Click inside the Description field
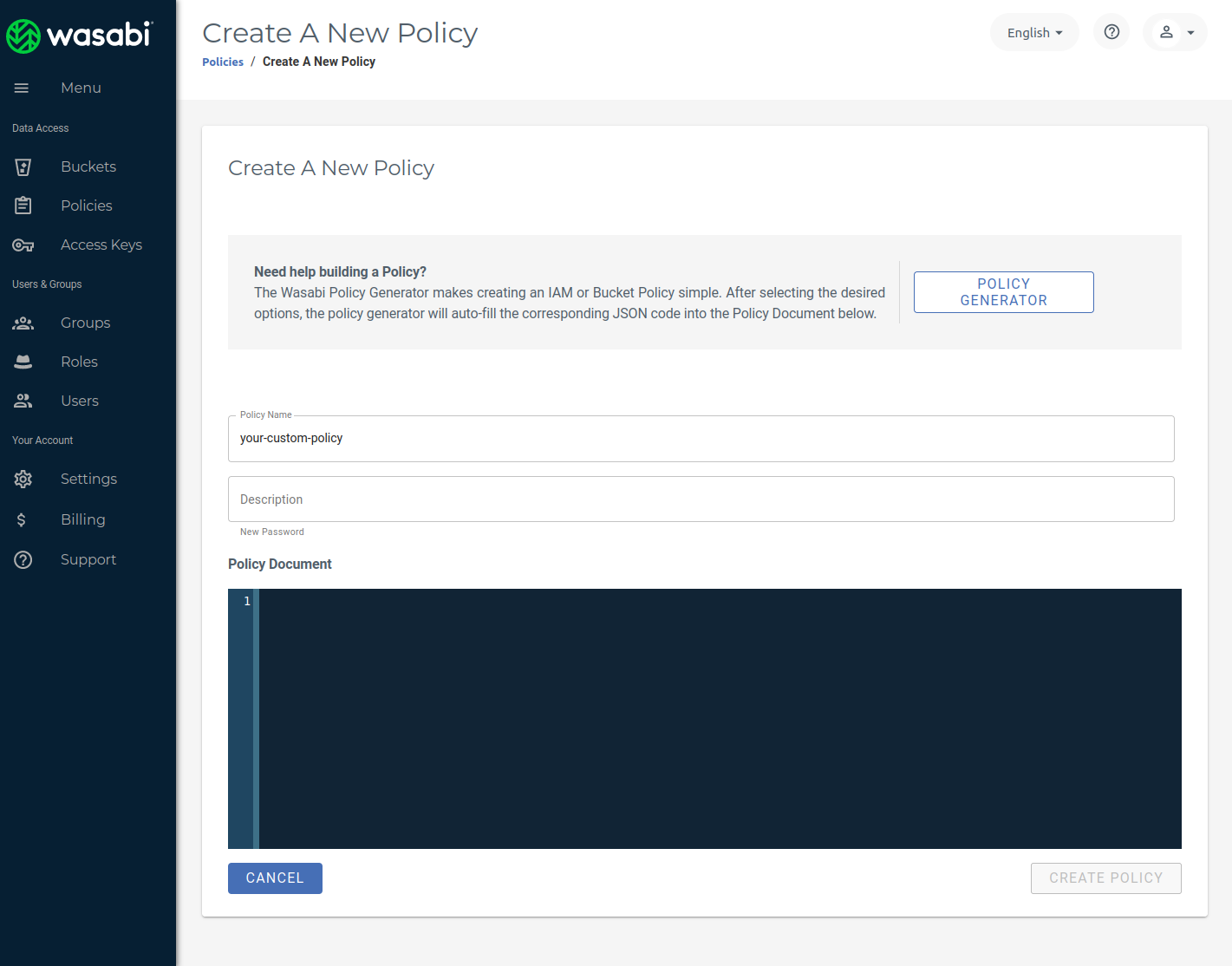Image resolution: width=1232 pixels, height=966 pixels. click(701, 499)
